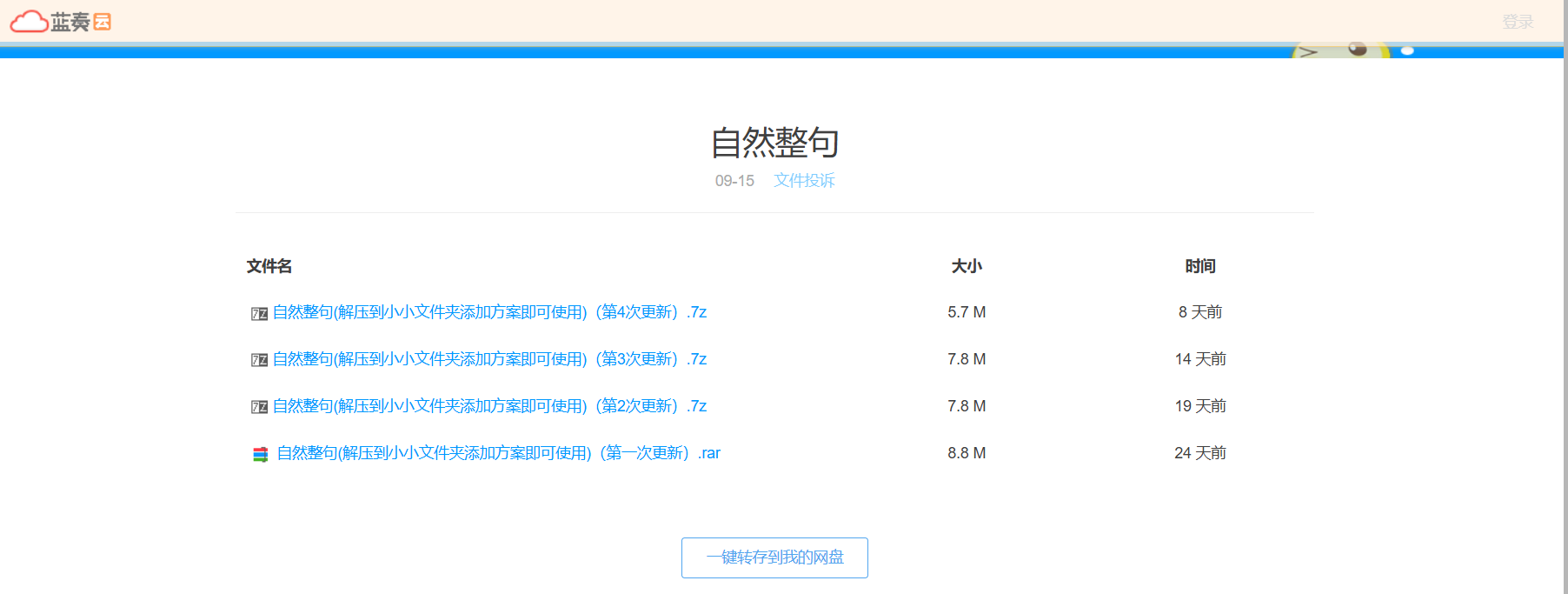
Task: Open the 第2次更新 .7z file link
Action: tap(489, 406)
